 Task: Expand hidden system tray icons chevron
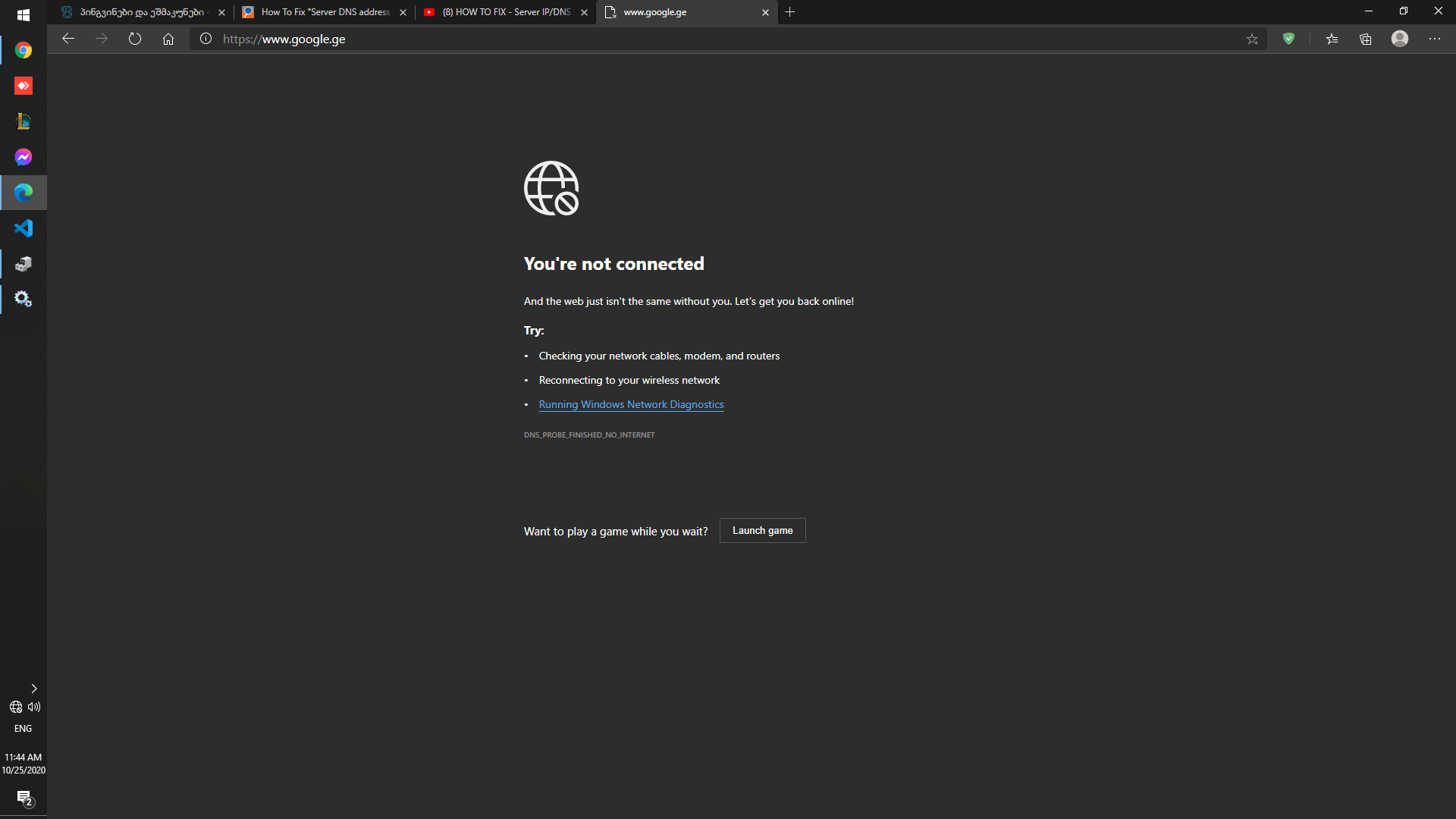33,689
